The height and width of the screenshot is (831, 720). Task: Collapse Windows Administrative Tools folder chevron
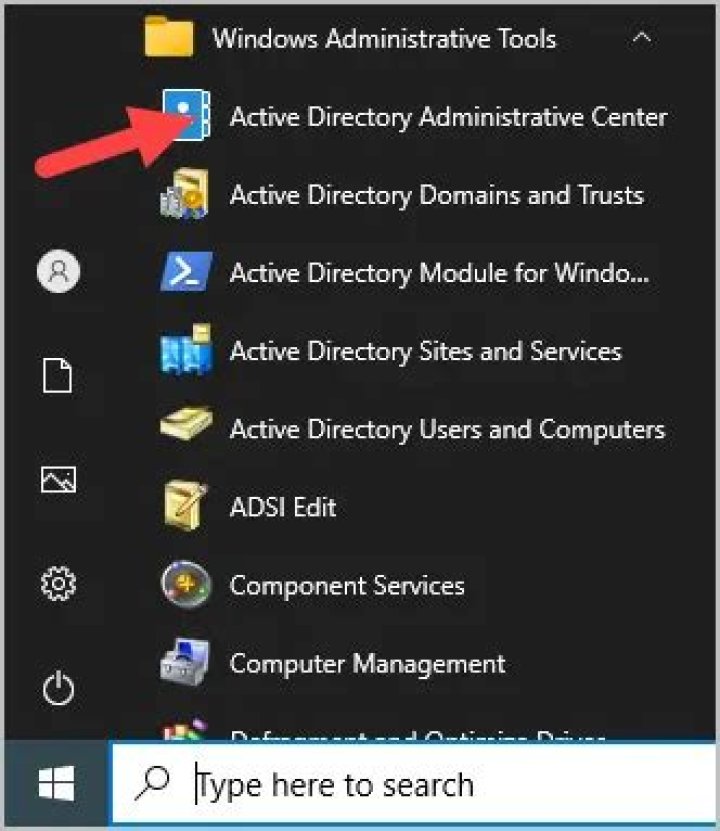(x=642, y=38)
